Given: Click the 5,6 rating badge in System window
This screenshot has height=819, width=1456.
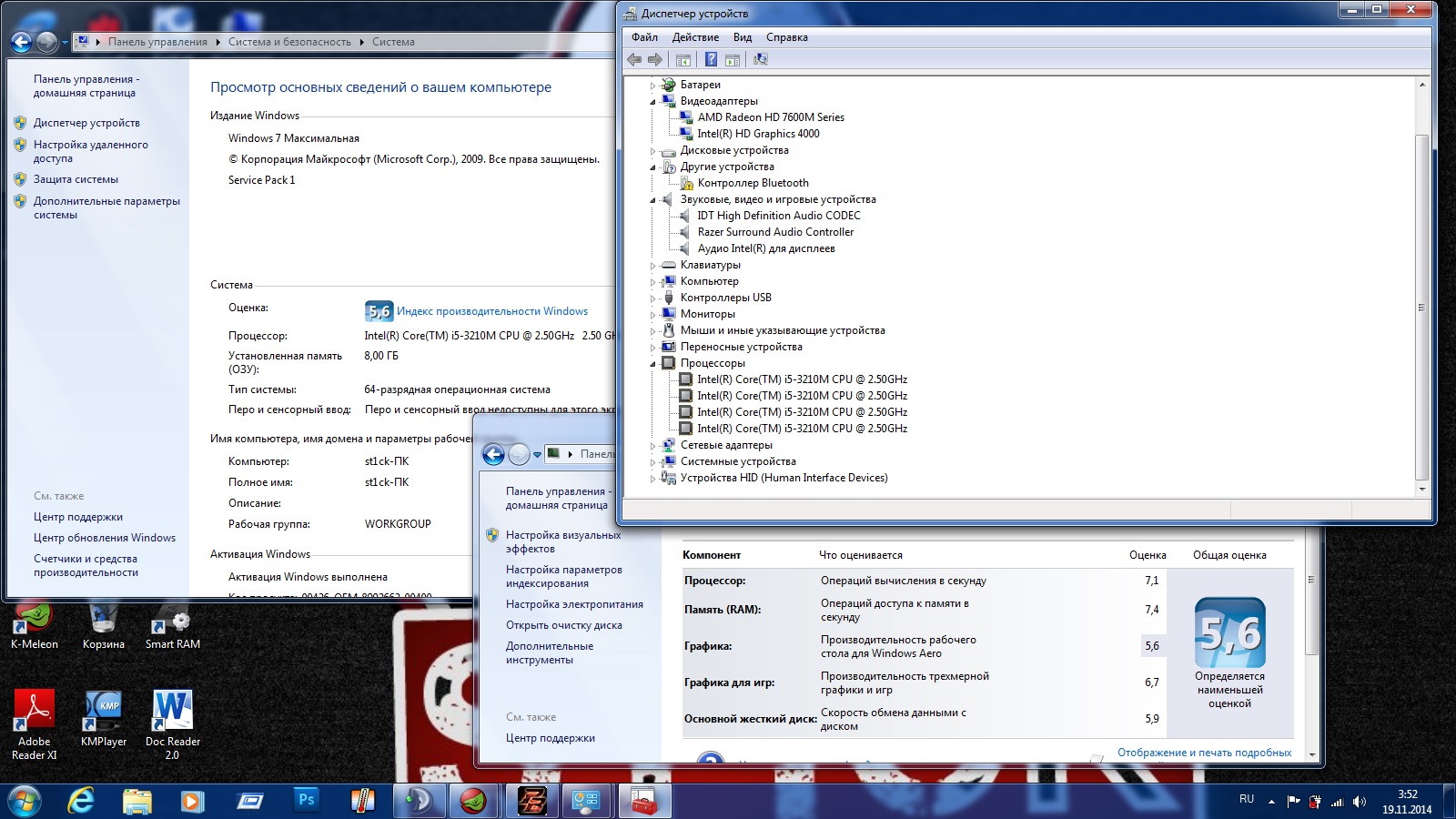Looking at the screenshot, I should pos(379,311).
